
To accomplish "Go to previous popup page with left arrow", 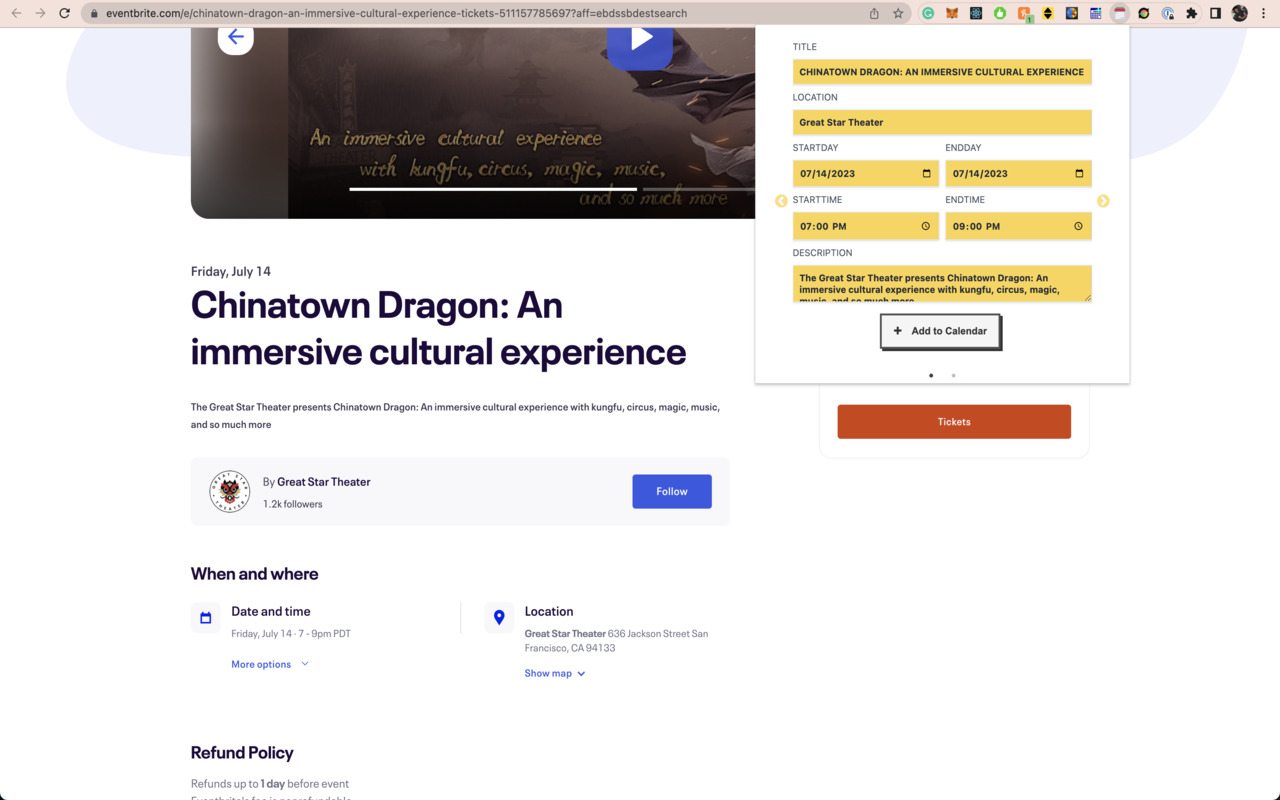I will pos(781,201).
